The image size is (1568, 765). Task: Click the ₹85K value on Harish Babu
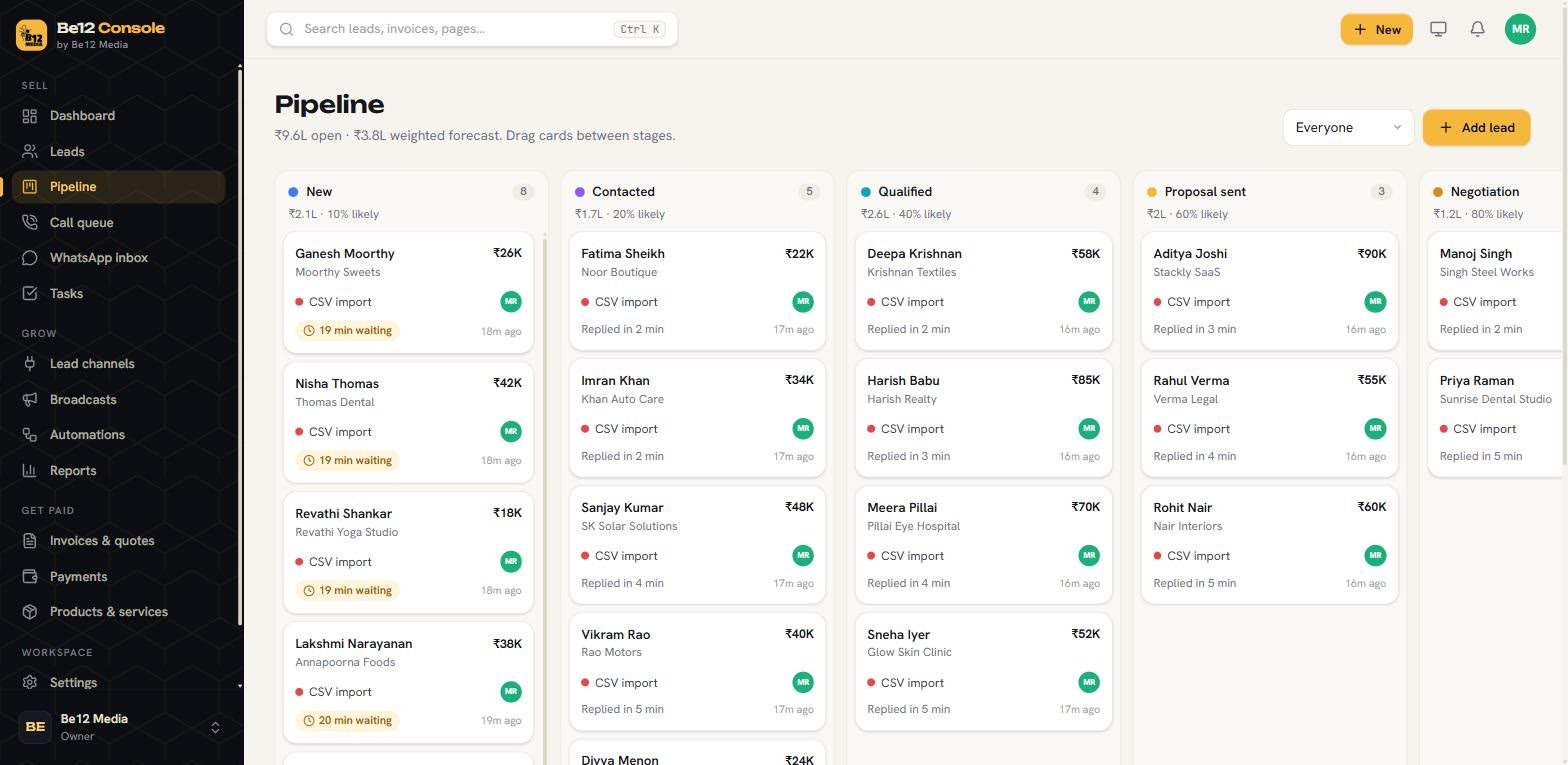point(1085,380)
